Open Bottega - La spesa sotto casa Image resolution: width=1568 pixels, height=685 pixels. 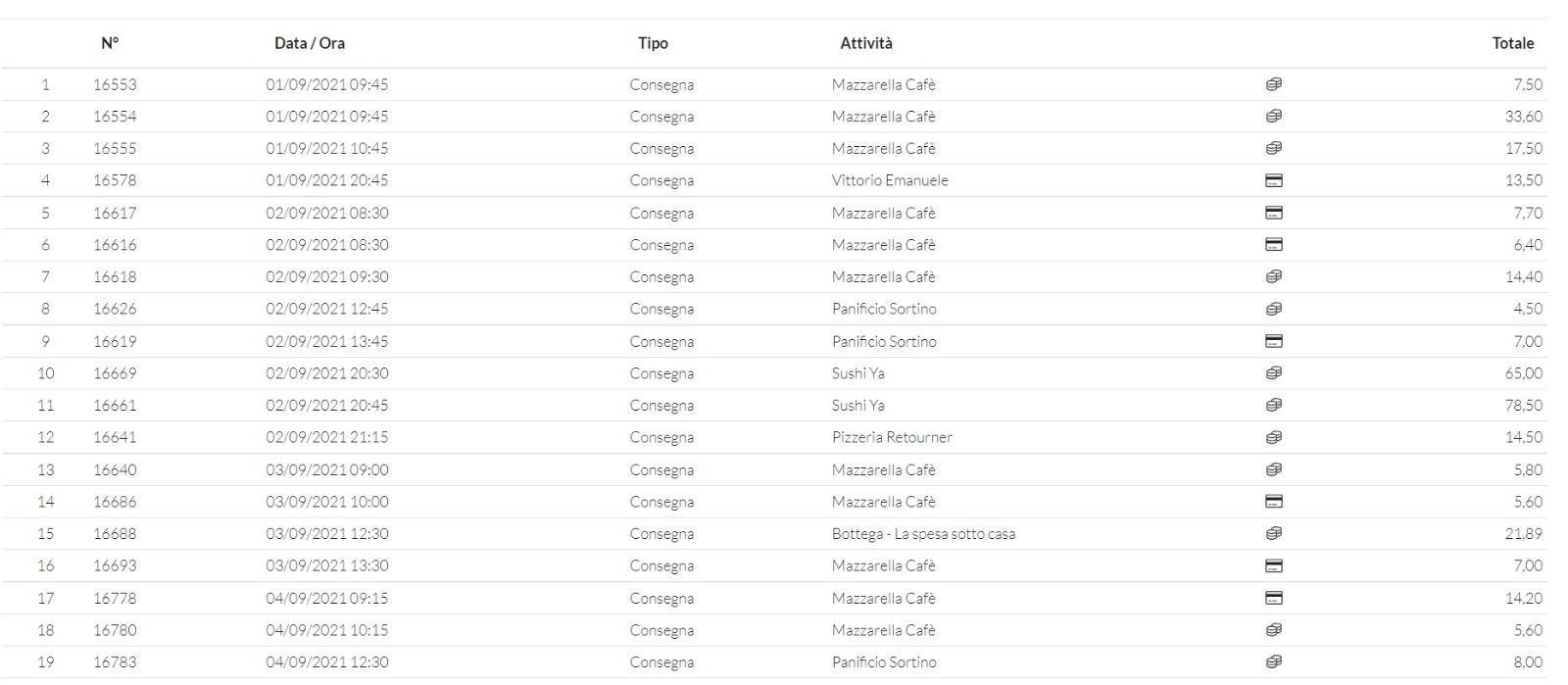coord(922,534)
